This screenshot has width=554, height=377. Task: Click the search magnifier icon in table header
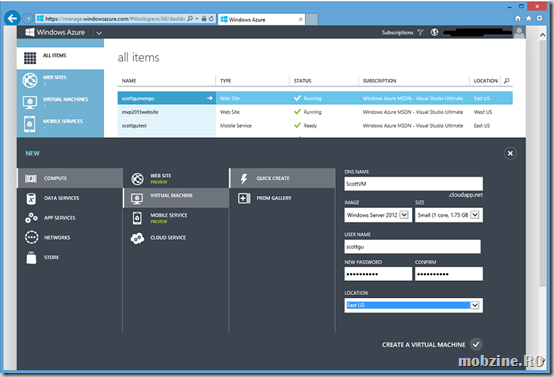507,81
